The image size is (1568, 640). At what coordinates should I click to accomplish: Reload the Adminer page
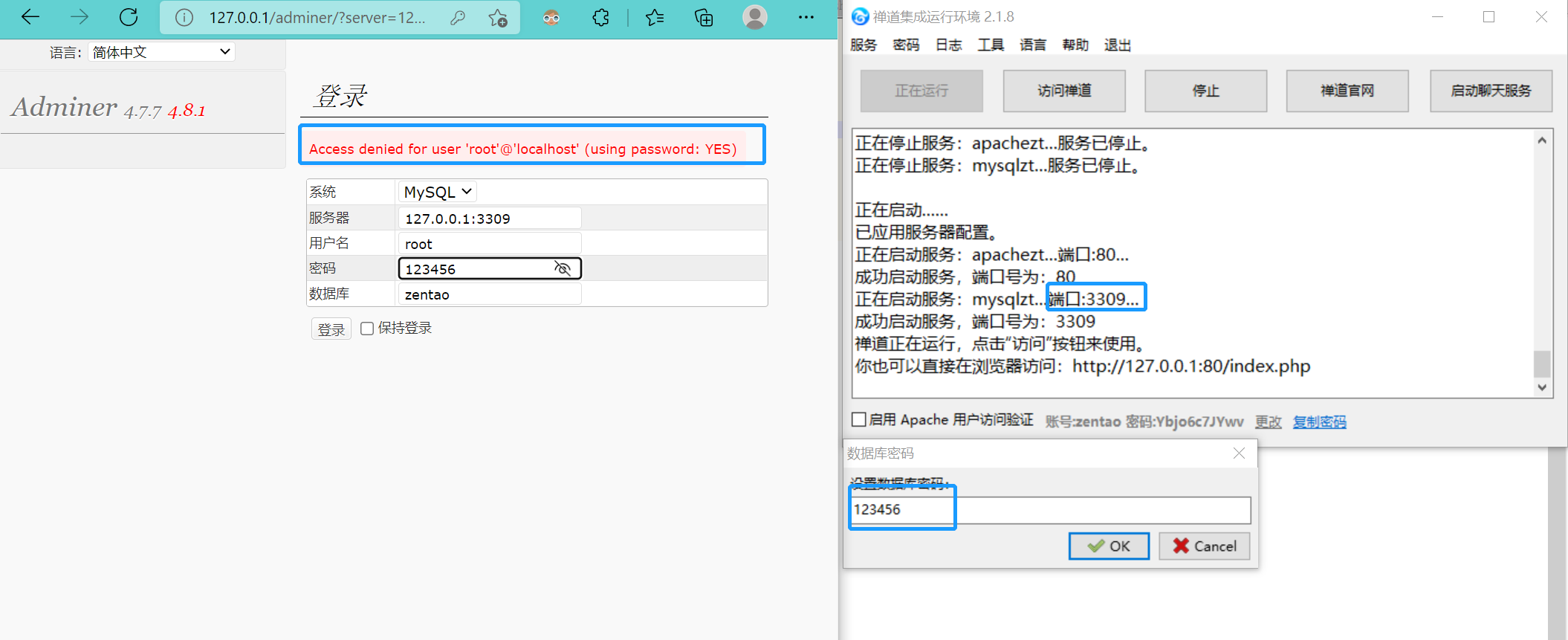point(129,17)
